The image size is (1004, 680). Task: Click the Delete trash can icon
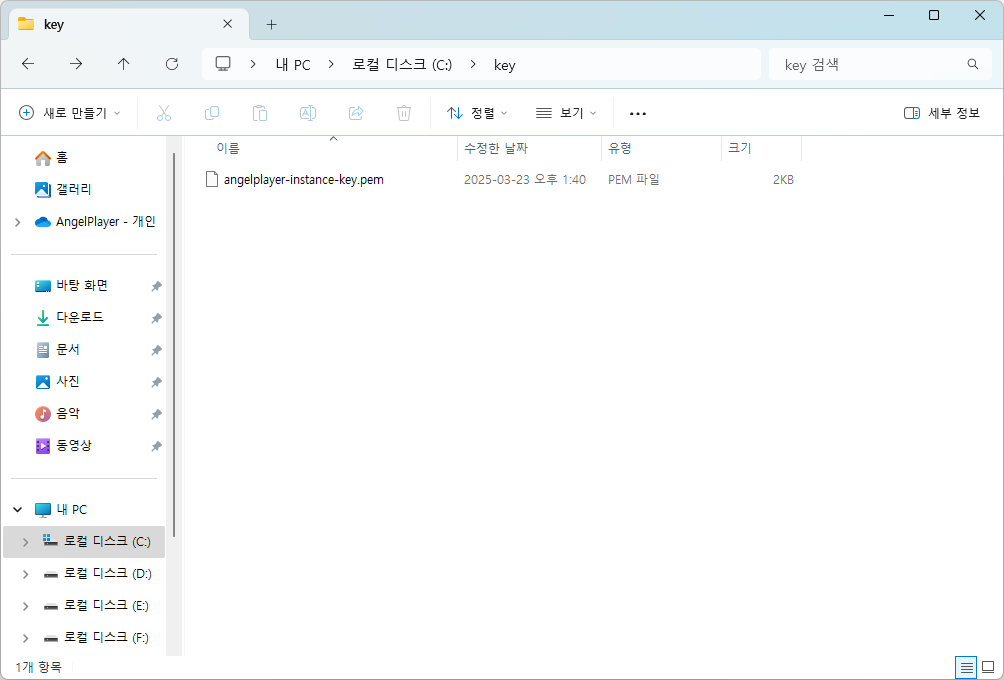[x=404, y=113]
